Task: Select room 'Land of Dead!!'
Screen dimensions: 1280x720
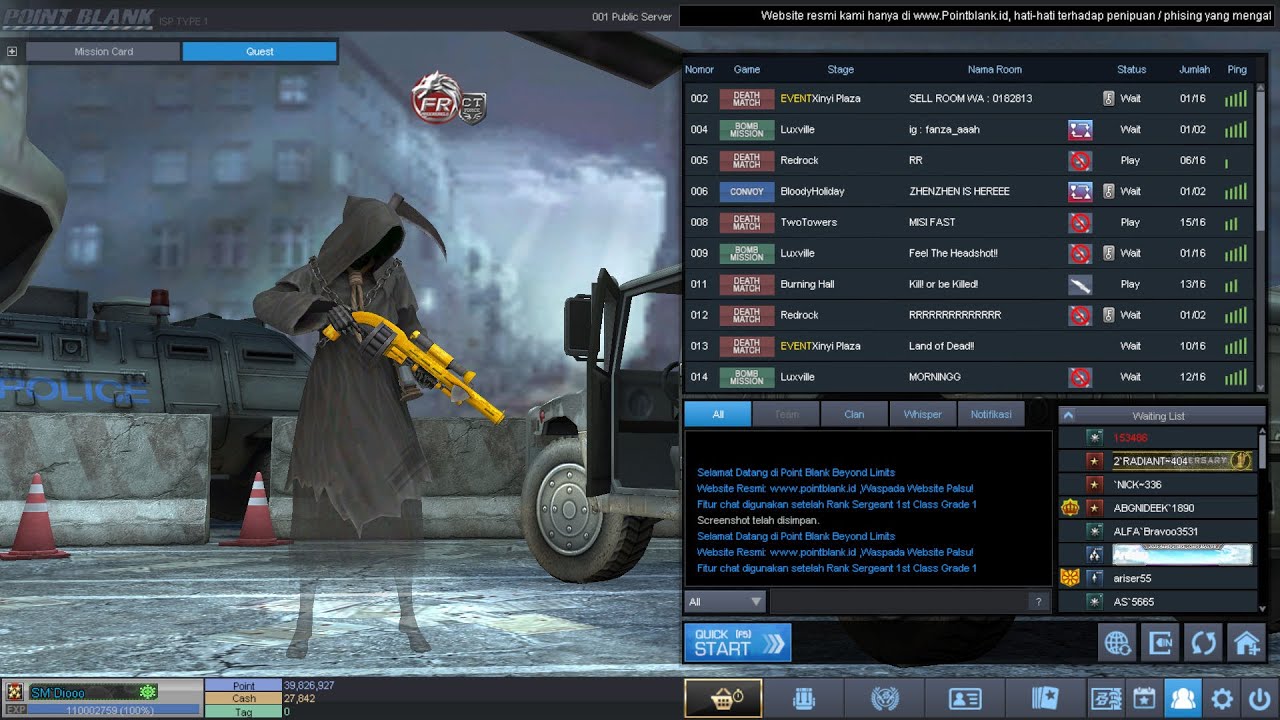Action: click(x=968, y=346)
